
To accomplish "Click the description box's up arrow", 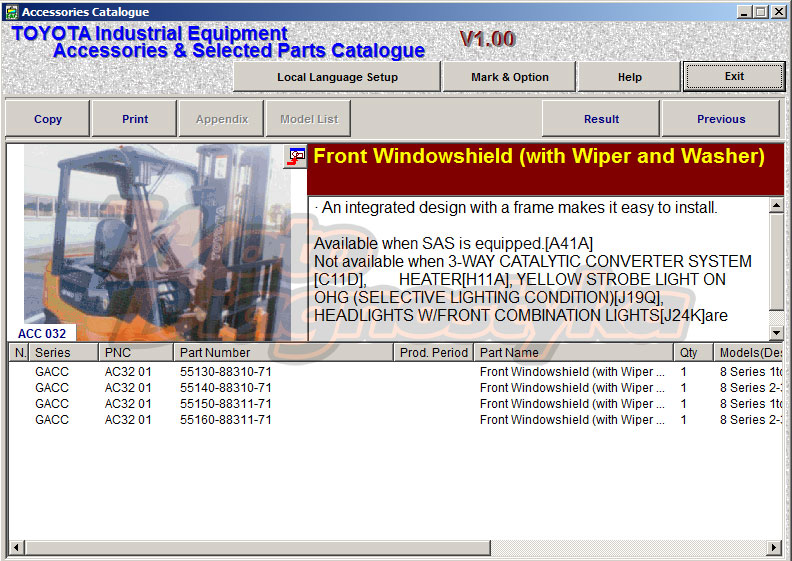I will tap(776, 205).
